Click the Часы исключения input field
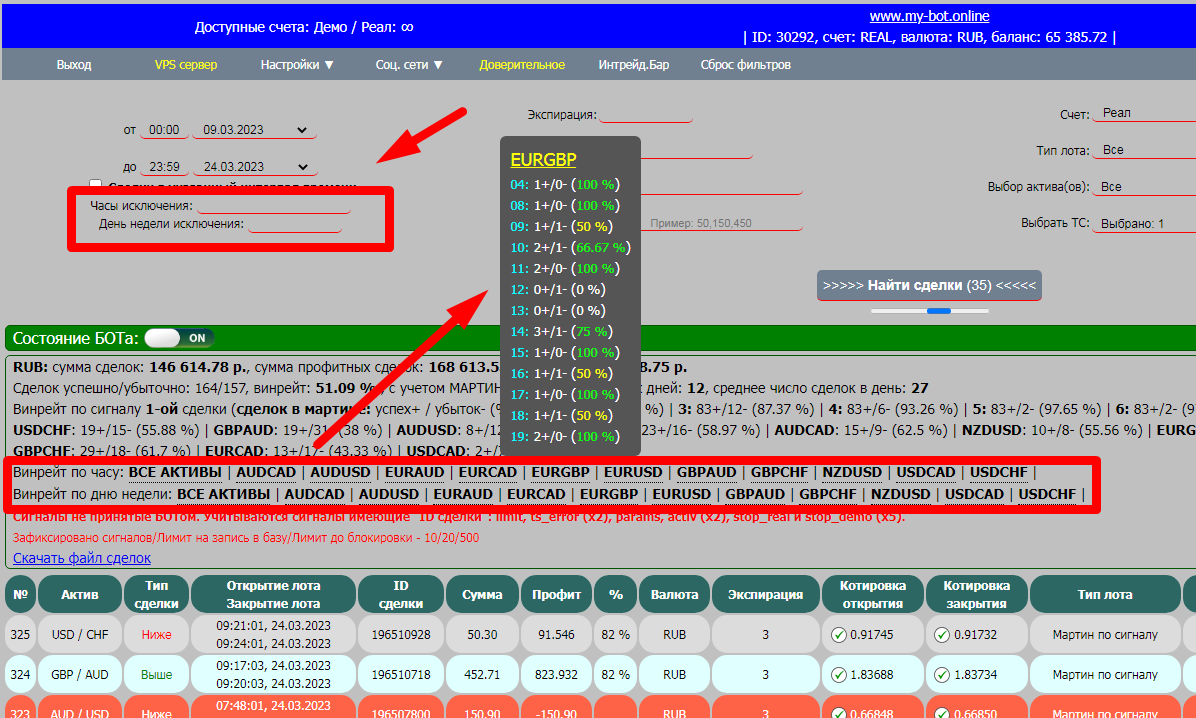The image size is (1196, 718). tap(274, 206)
